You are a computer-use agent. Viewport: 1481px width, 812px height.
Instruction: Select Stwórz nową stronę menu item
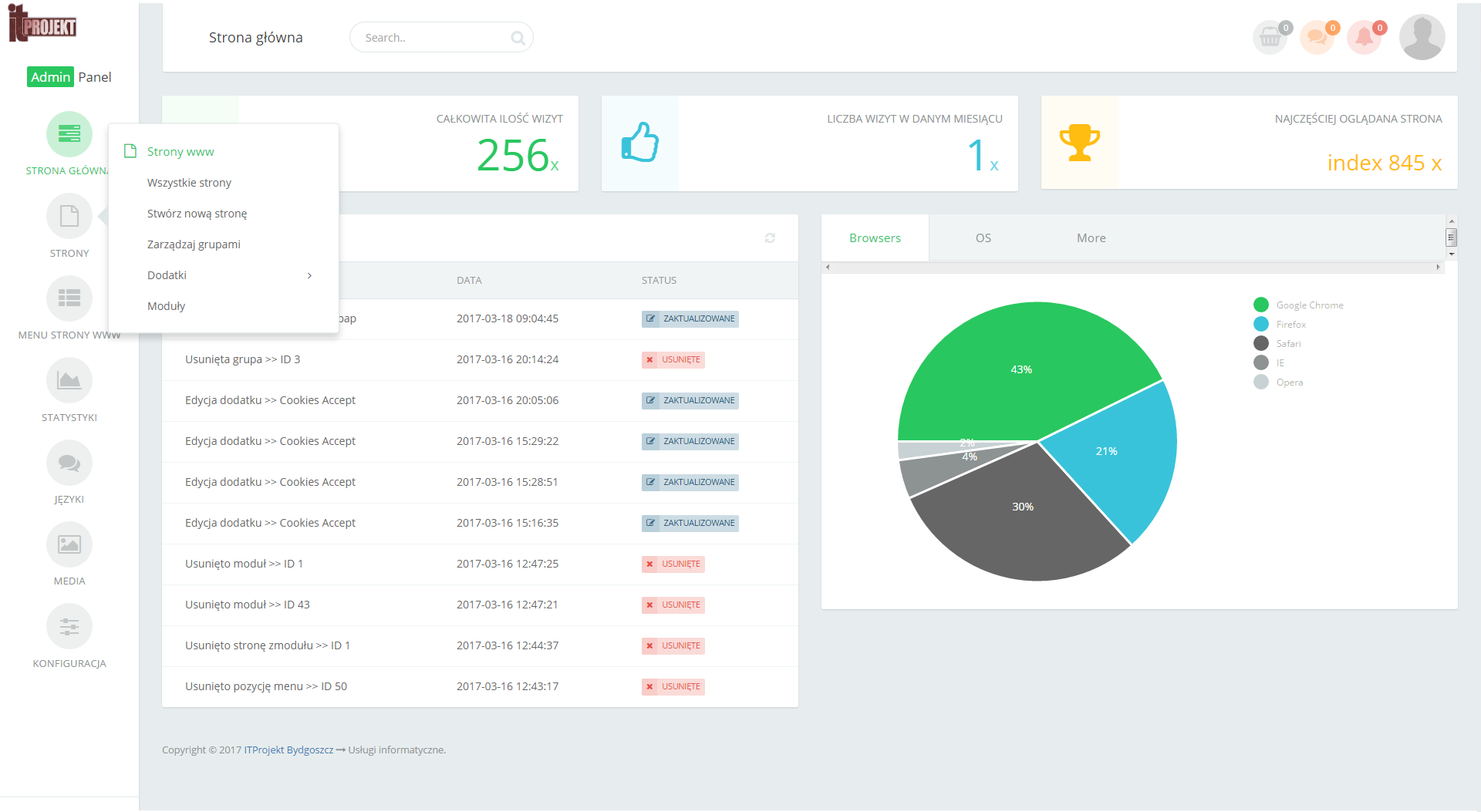[x=197, y=214]
